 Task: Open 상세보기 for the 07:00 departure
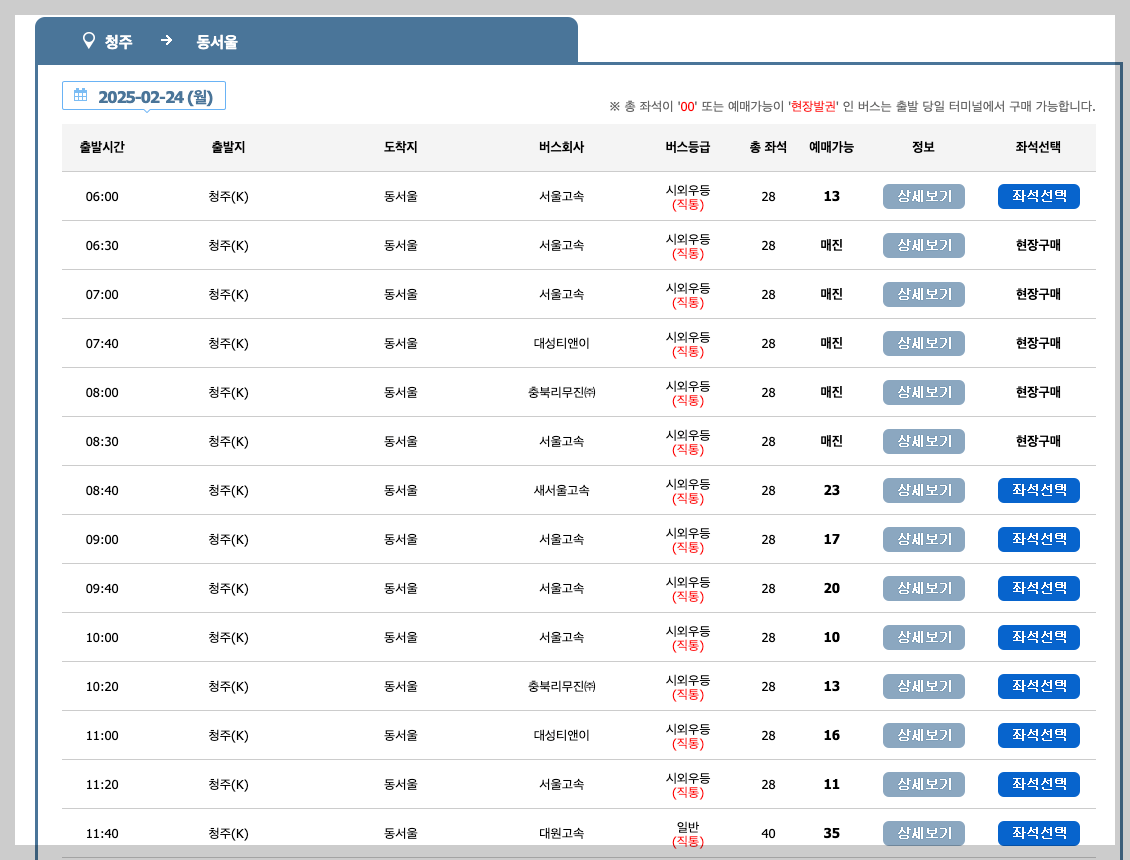tap(923, 294)
